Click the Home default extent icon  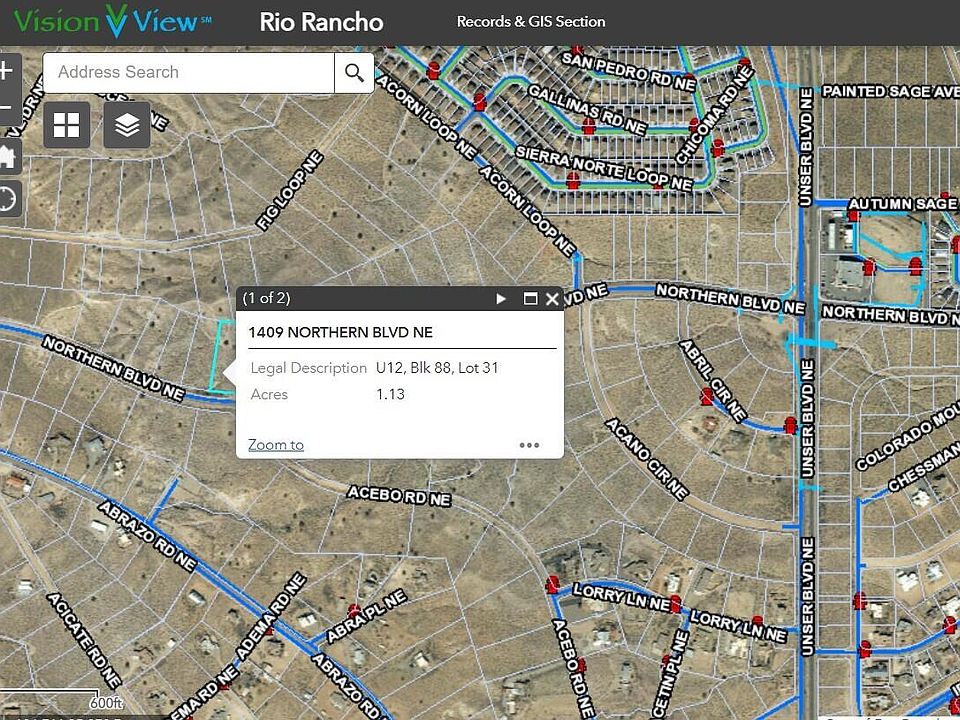point(7,156)
